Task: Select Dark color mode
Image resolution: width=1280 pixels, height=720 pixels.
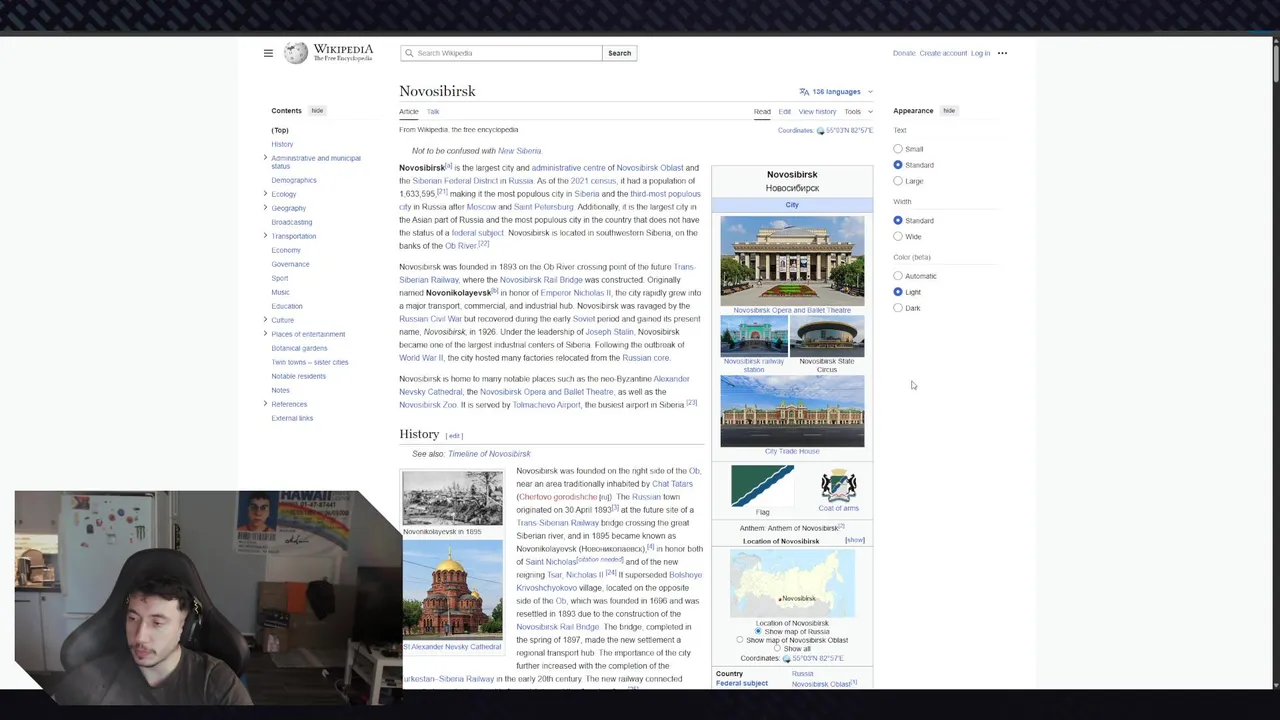Action: [x=898, y=308]
